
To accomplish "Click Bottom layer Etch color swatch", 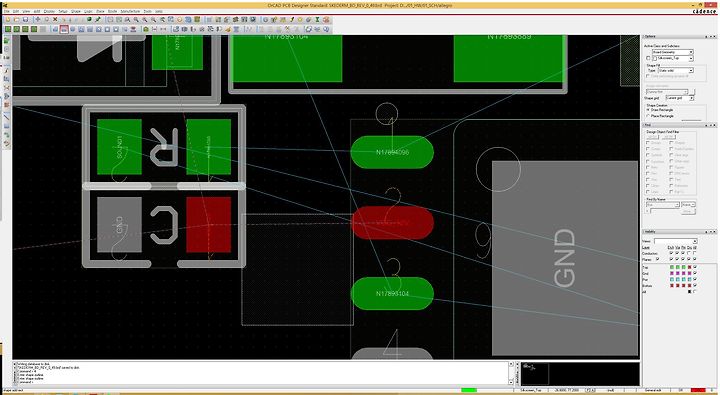I will 672,285.
